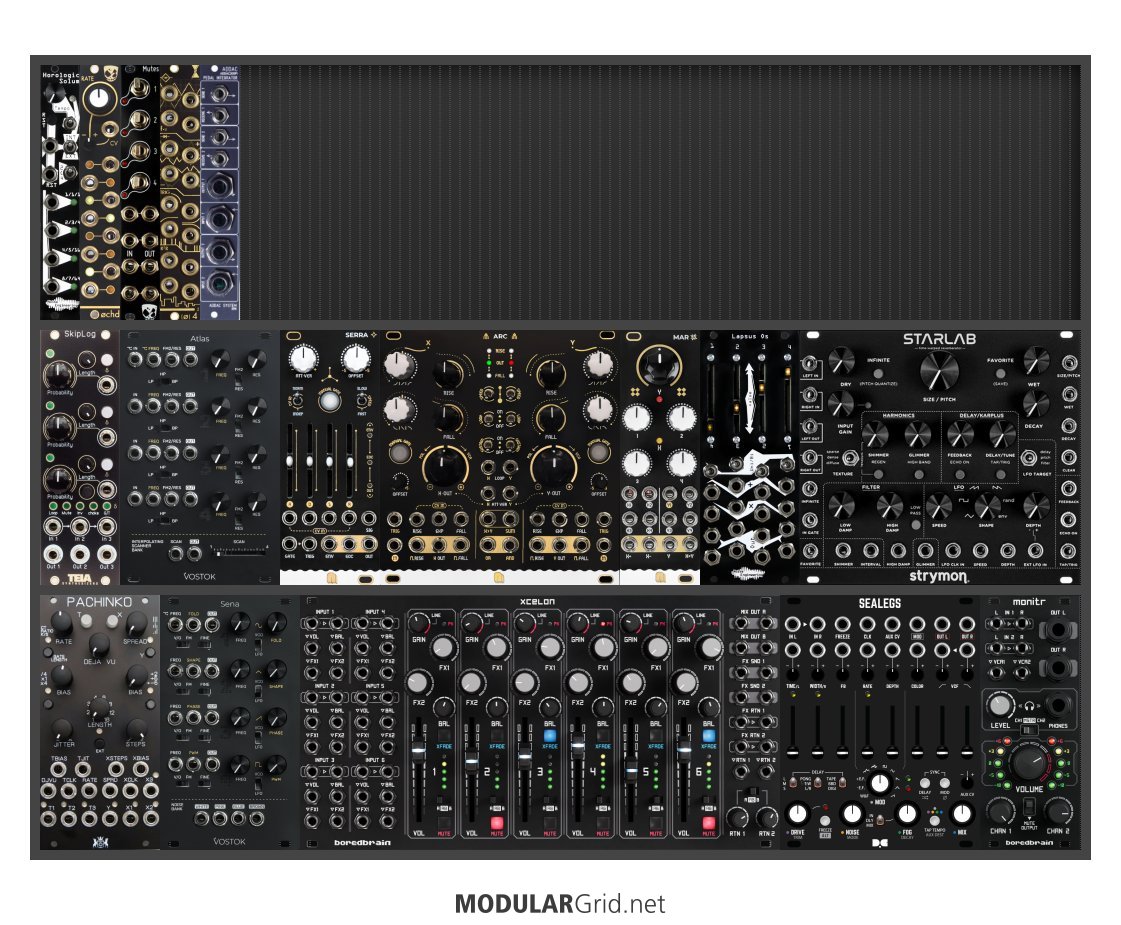Click the Xcelon channel 5 BAL knob
Screen dimensions: 1121x925
[x=656, y=708]
